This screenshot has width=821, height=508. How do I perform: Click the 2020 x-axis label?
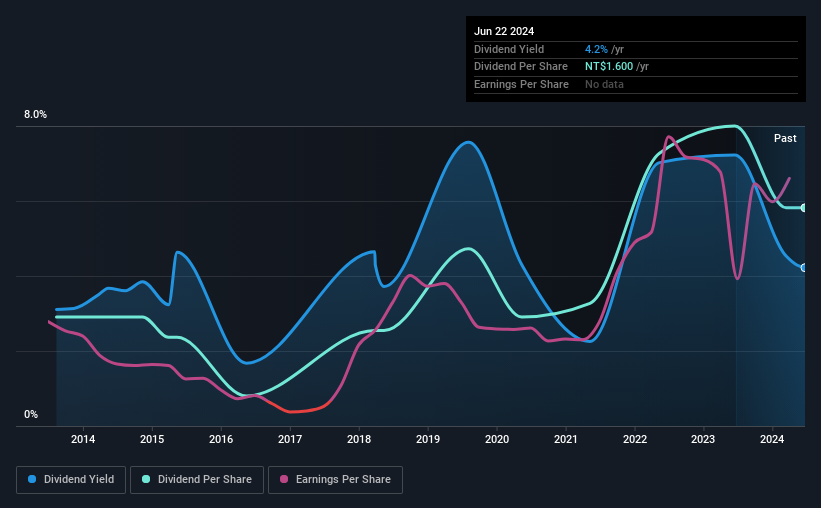click(x=497, y=439)
